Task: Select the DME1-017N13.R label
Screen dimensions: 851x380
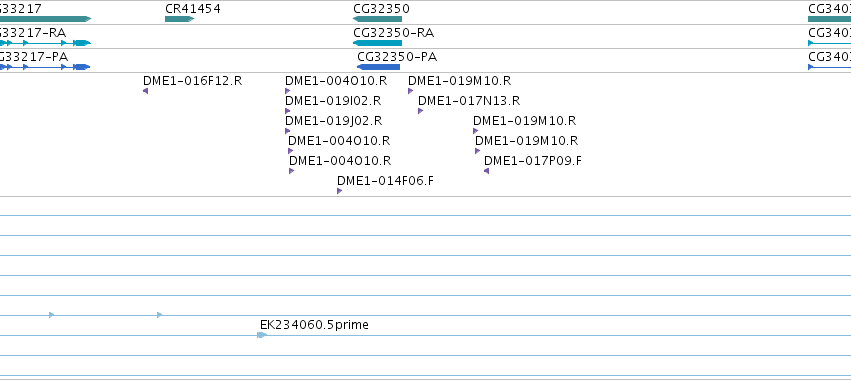Action: (469, 101)
